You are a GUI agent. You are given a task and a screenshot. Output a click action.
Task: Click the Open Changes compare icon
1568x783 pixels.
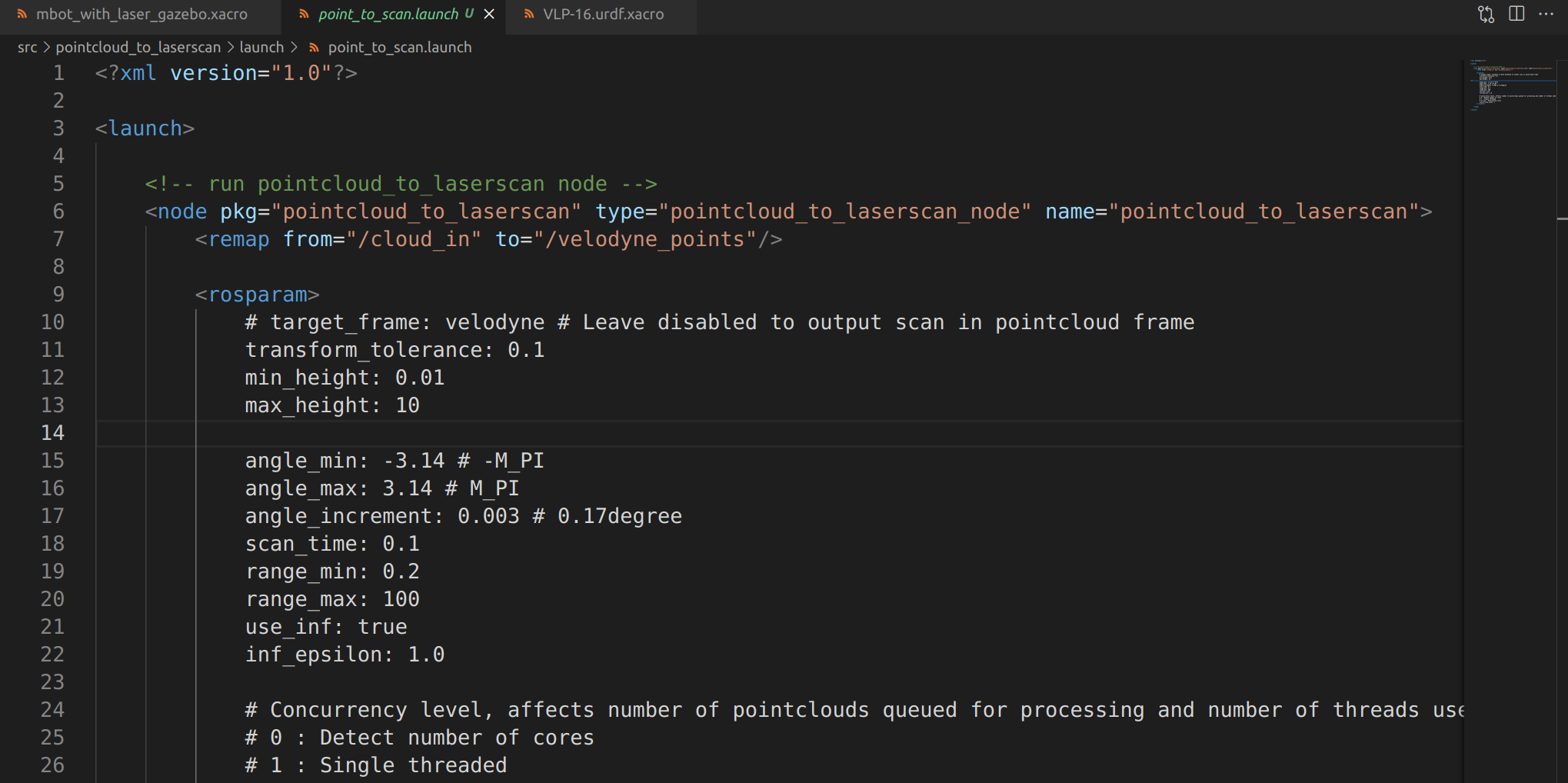1486,15
